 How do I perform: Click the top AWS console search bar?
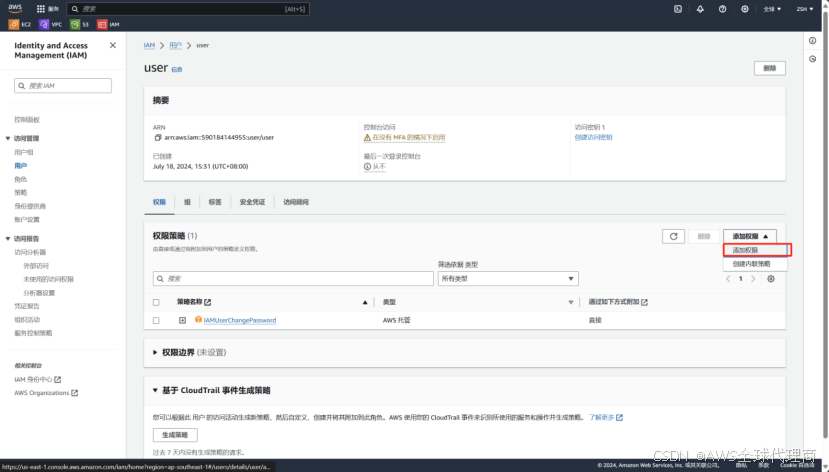[x=188, y=9]
